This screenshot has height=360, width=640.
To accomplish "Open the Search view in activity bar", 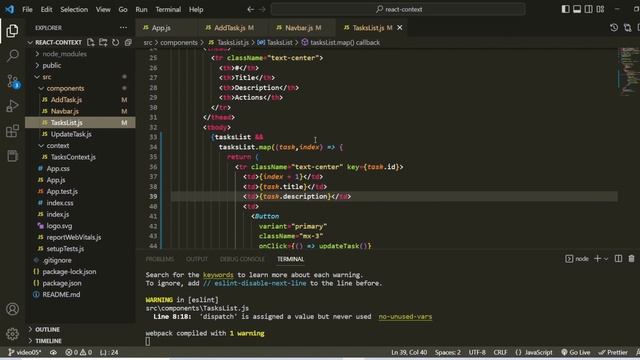I will tap(12, 56).
